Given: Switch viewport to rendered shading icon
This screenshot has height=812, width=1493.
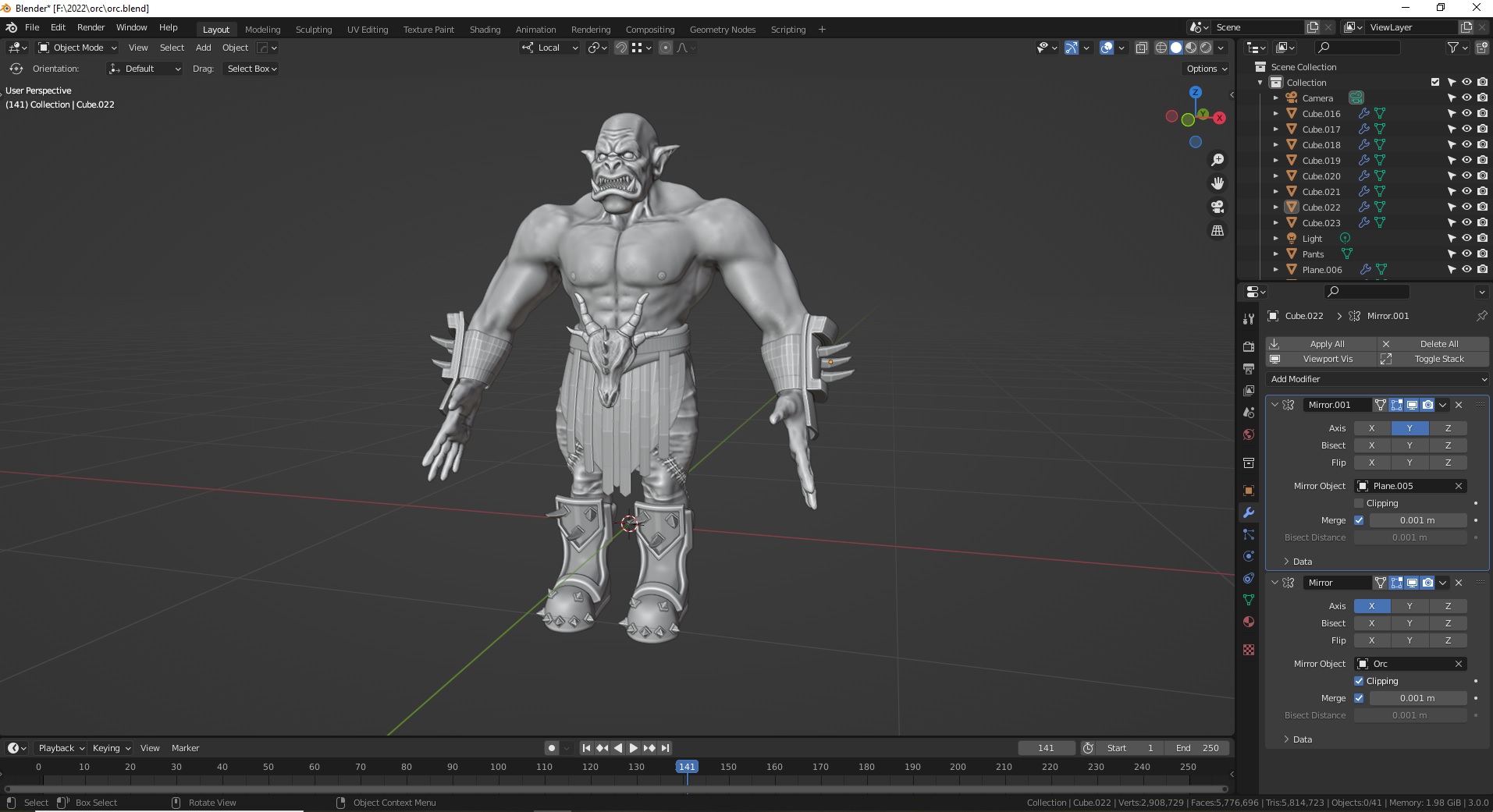Looking at the screenshot, I should pyautogui.click(x=1206, y=48).
